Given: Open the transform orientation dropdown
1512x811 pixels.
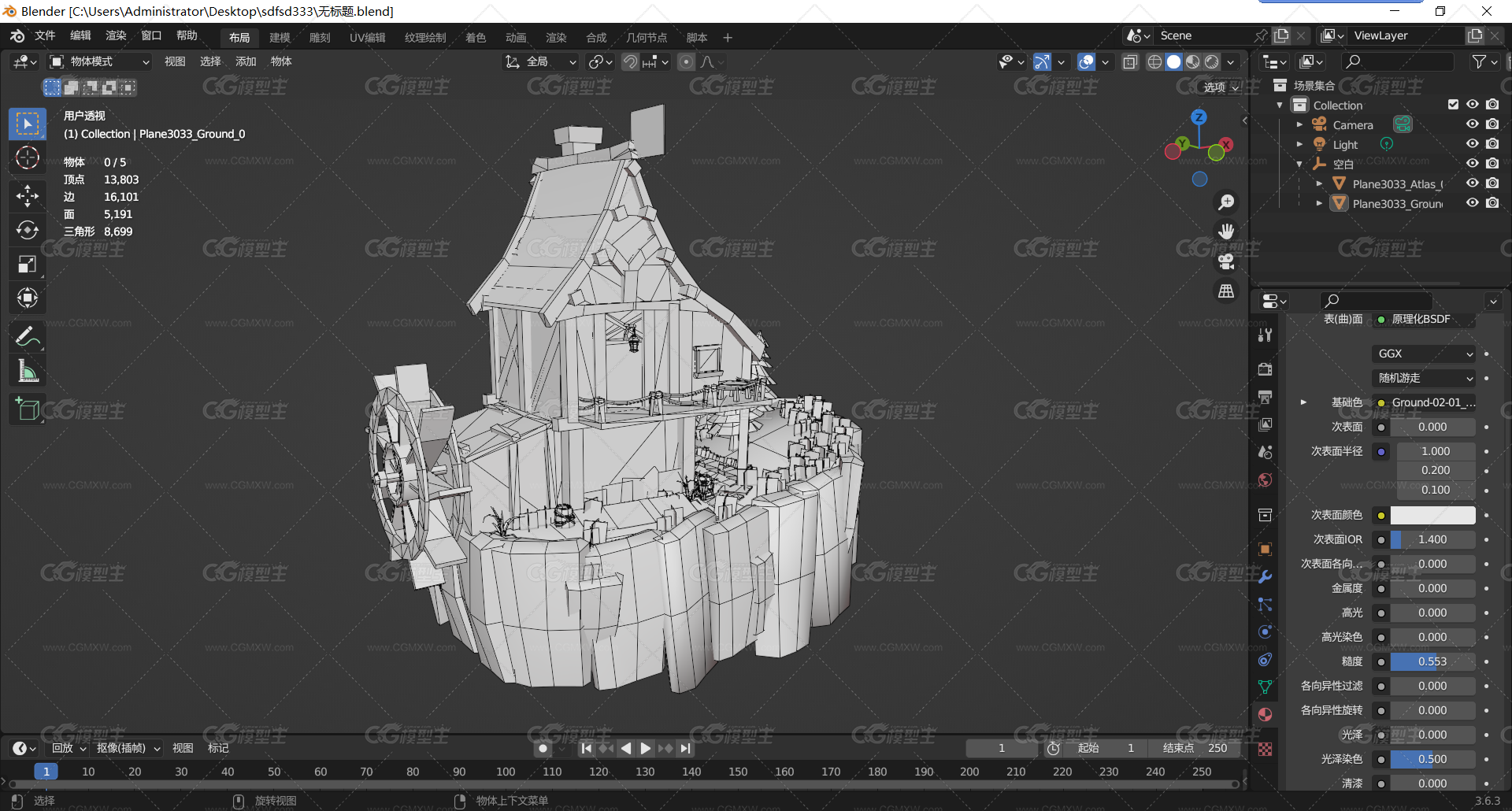Looking at the screenshot, I should coord(541,61).
